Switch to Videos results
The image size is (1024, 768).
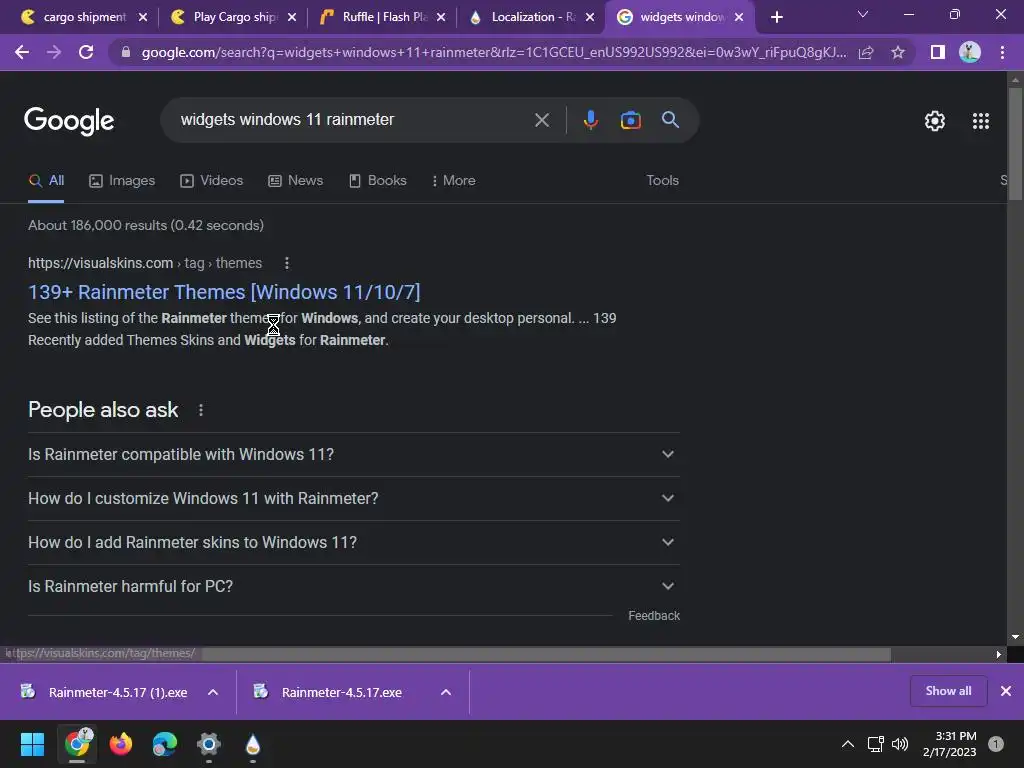212,181
